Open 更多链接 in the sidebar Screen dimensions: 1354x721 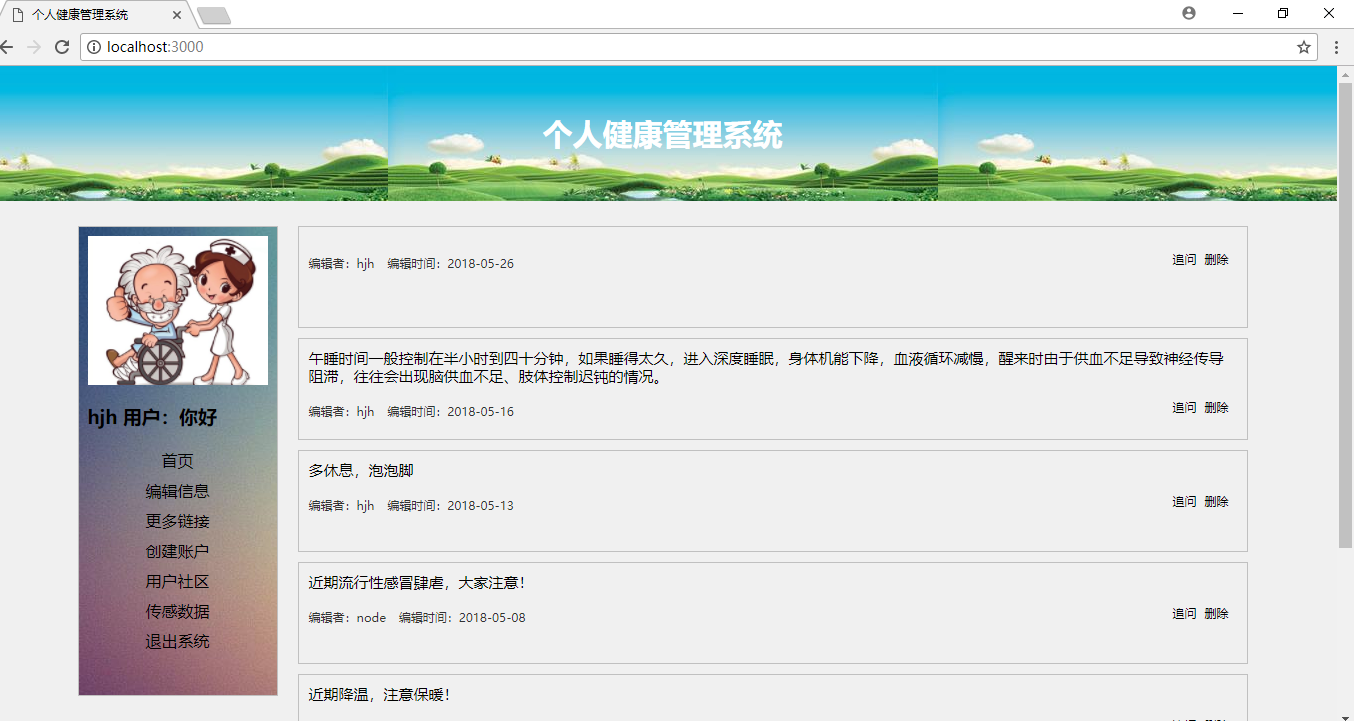[x=178, y=521]
